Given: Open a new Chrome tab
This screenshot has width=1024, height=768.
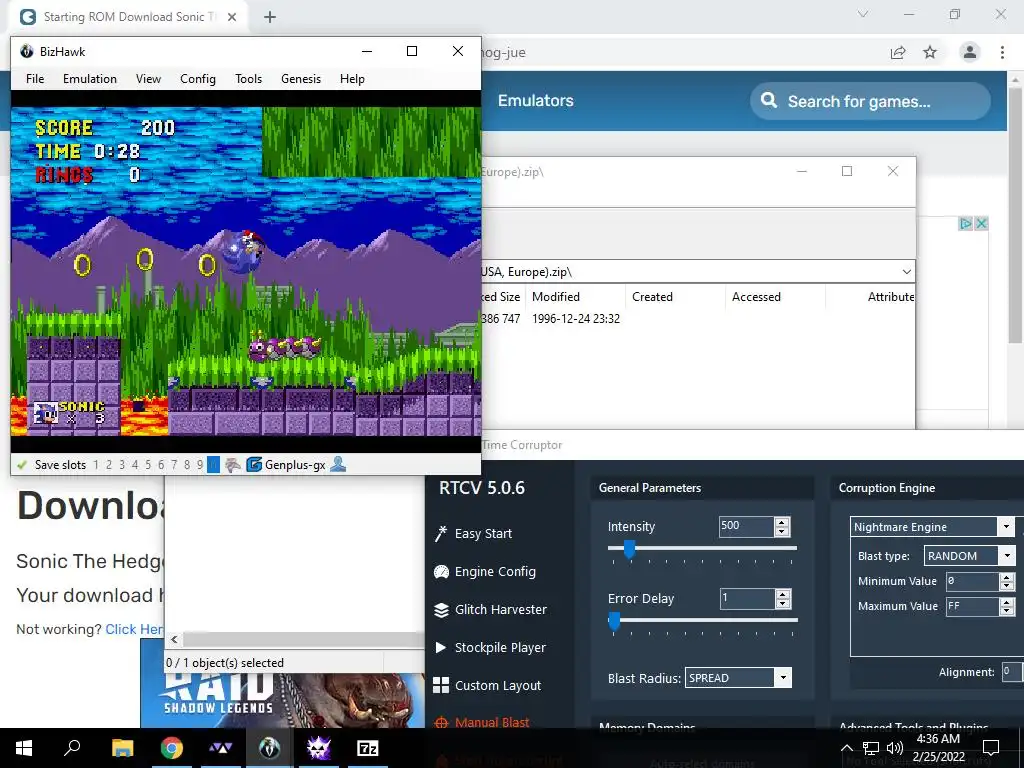Looking at the screenshot, I should [270, 17].
